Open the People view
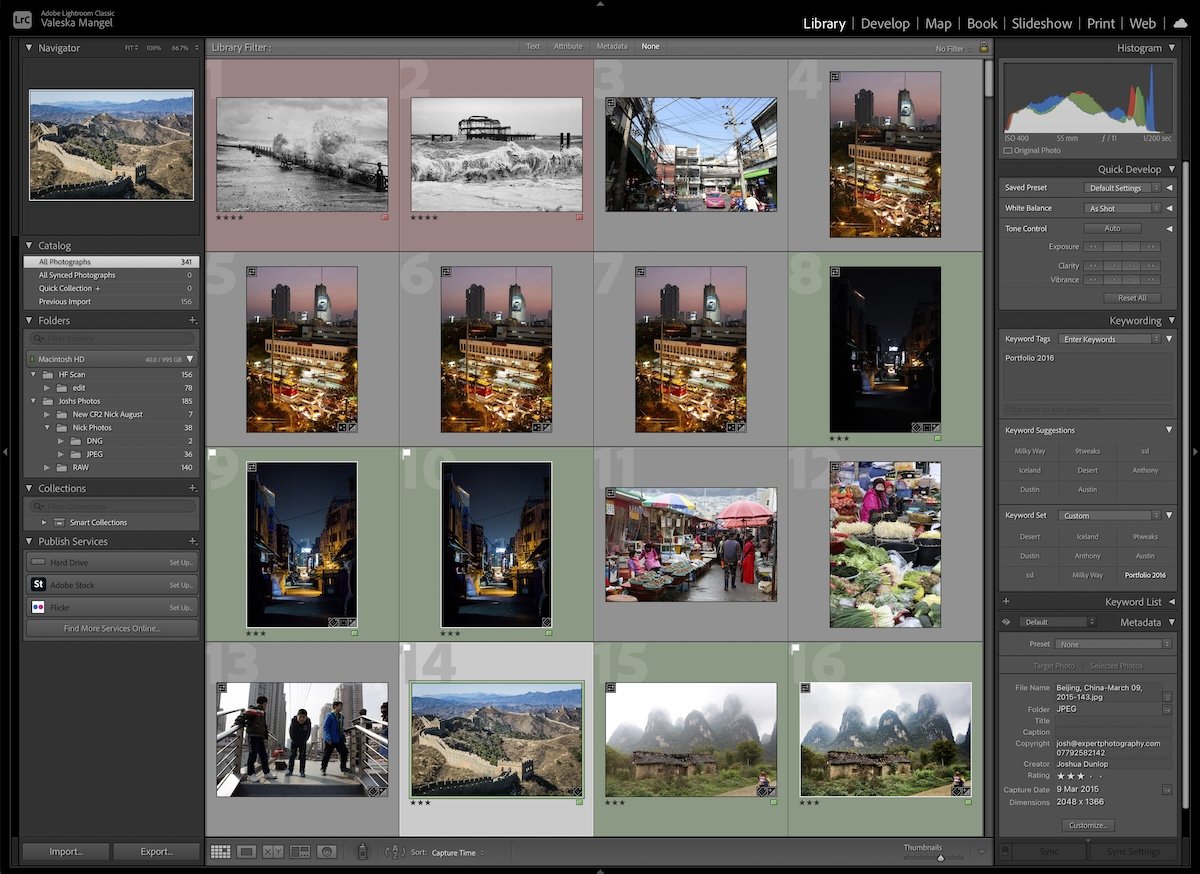The image size is (1200, 874). pos(327,852)
